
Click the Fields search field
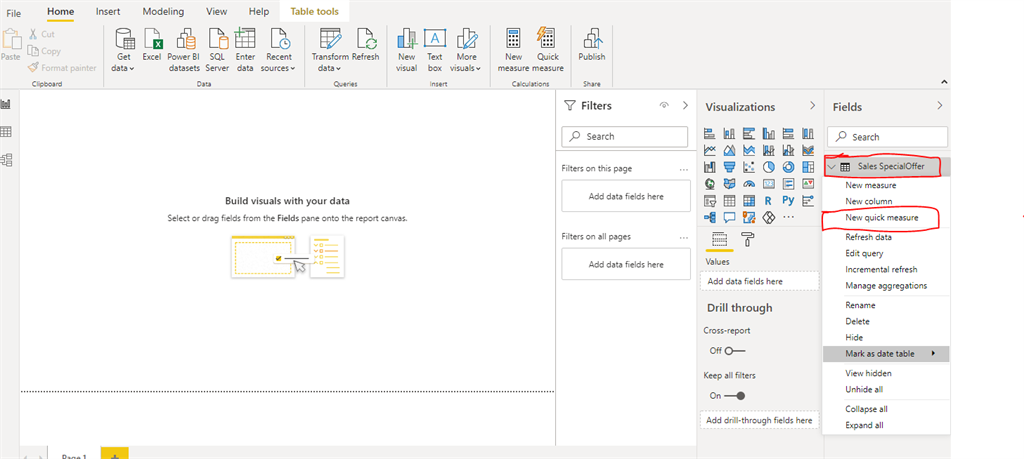(887, 137)
